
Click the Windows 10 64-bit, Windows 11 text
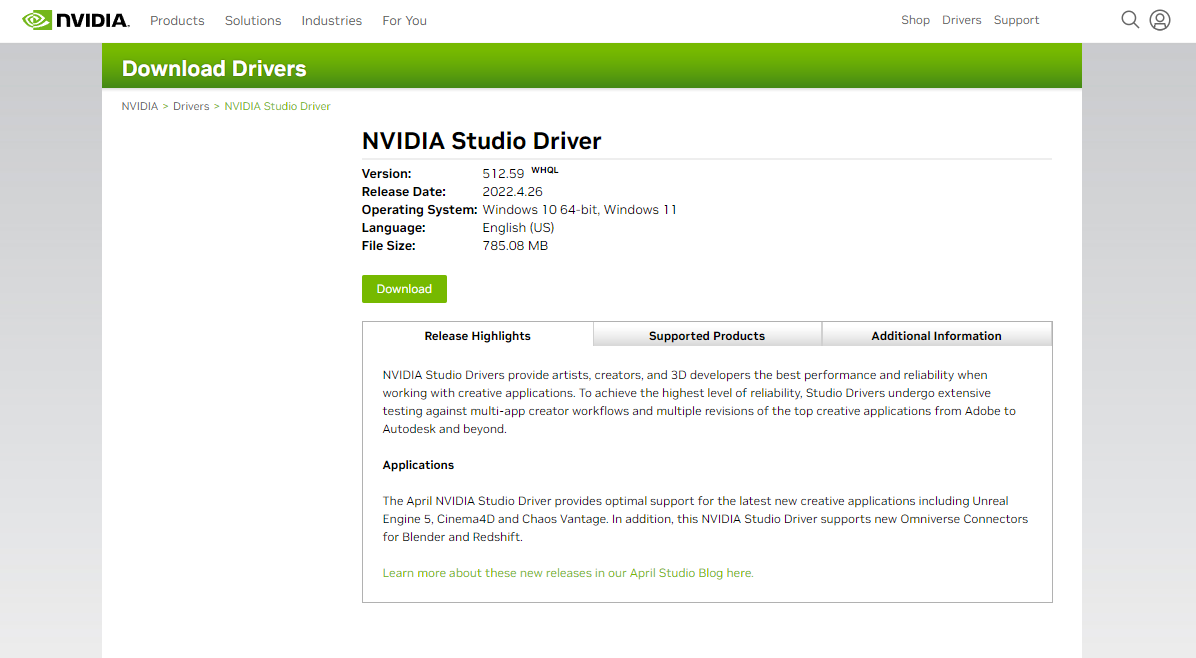pos(579,210)
